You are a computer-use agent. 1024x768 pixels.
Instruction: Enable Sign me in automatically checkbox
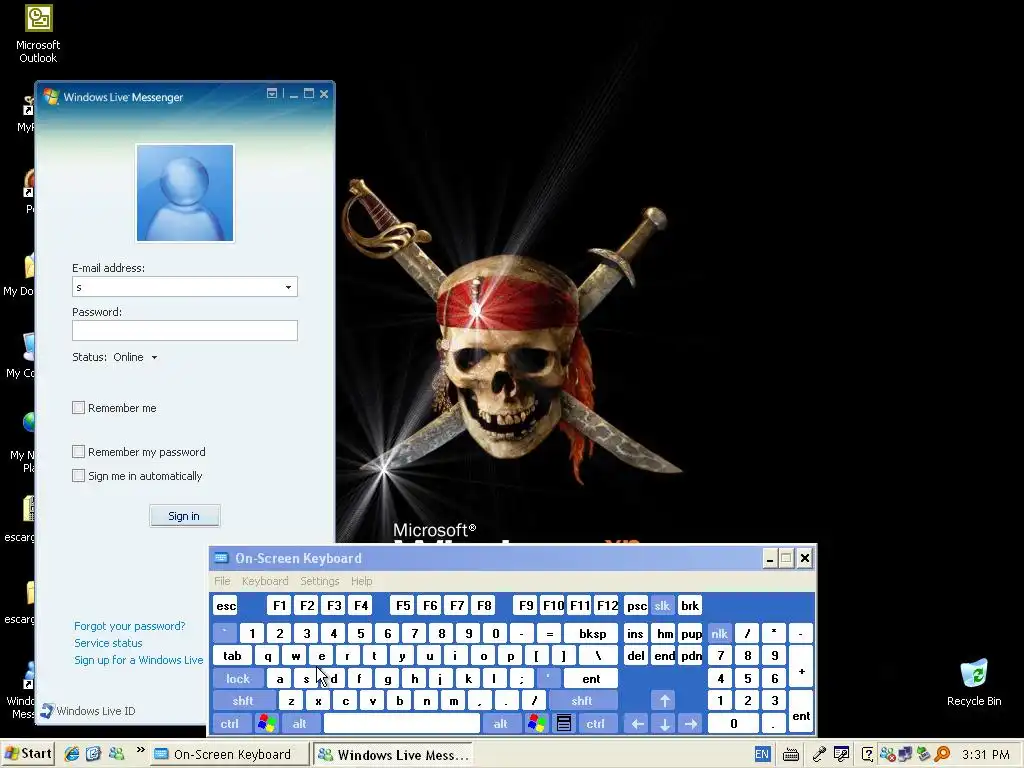coord(78,475)
